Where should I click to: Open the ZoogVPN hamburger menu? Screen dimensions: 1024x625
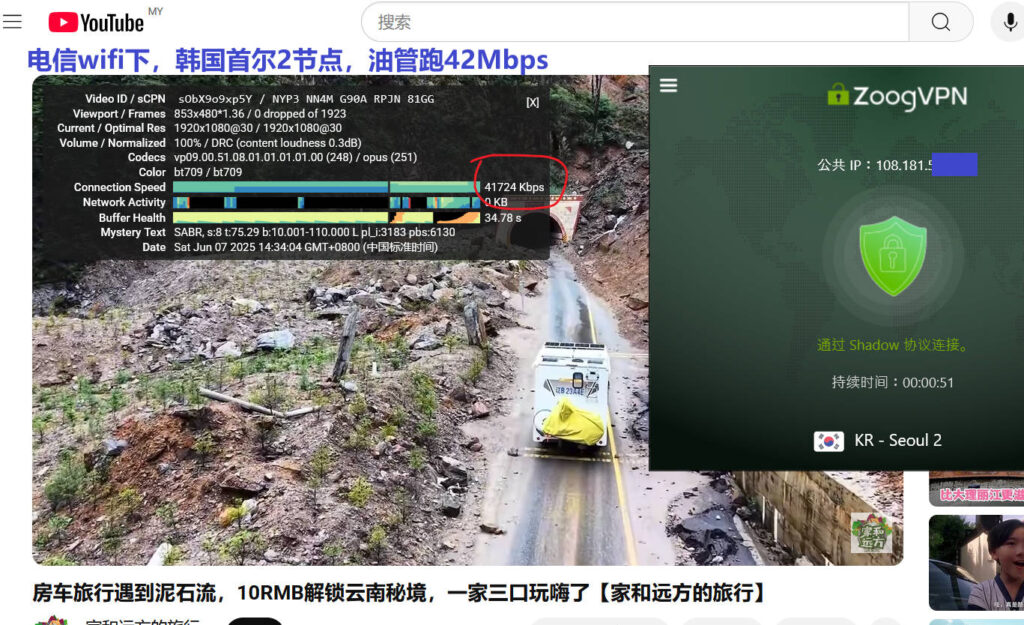point(669,86)
